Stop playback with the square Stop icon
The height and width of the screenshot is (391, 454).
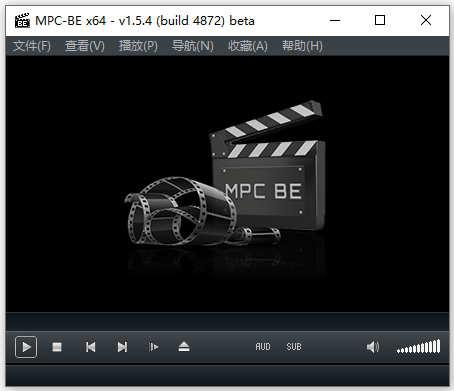click(57, 347)
